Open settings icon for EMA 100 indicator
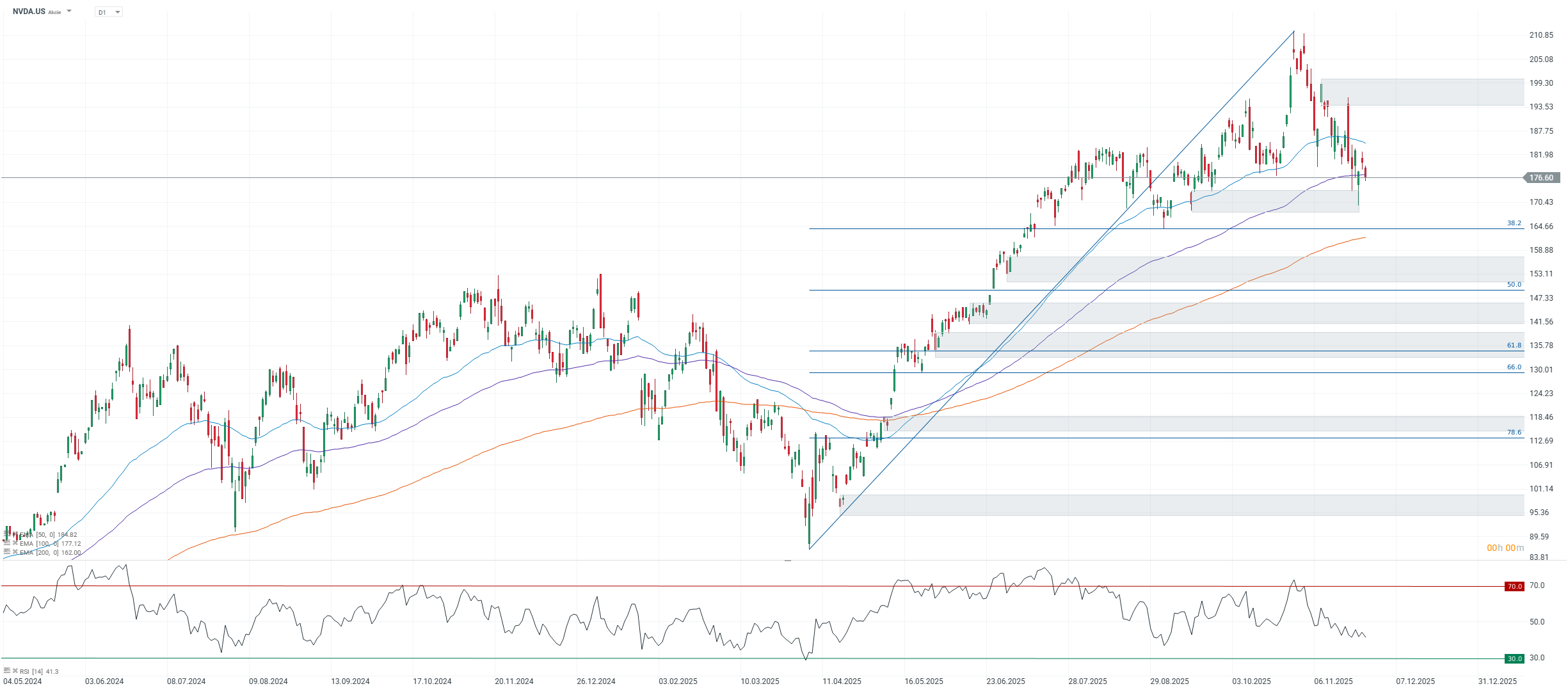1568x693 pixels. (x=7, y=543)
